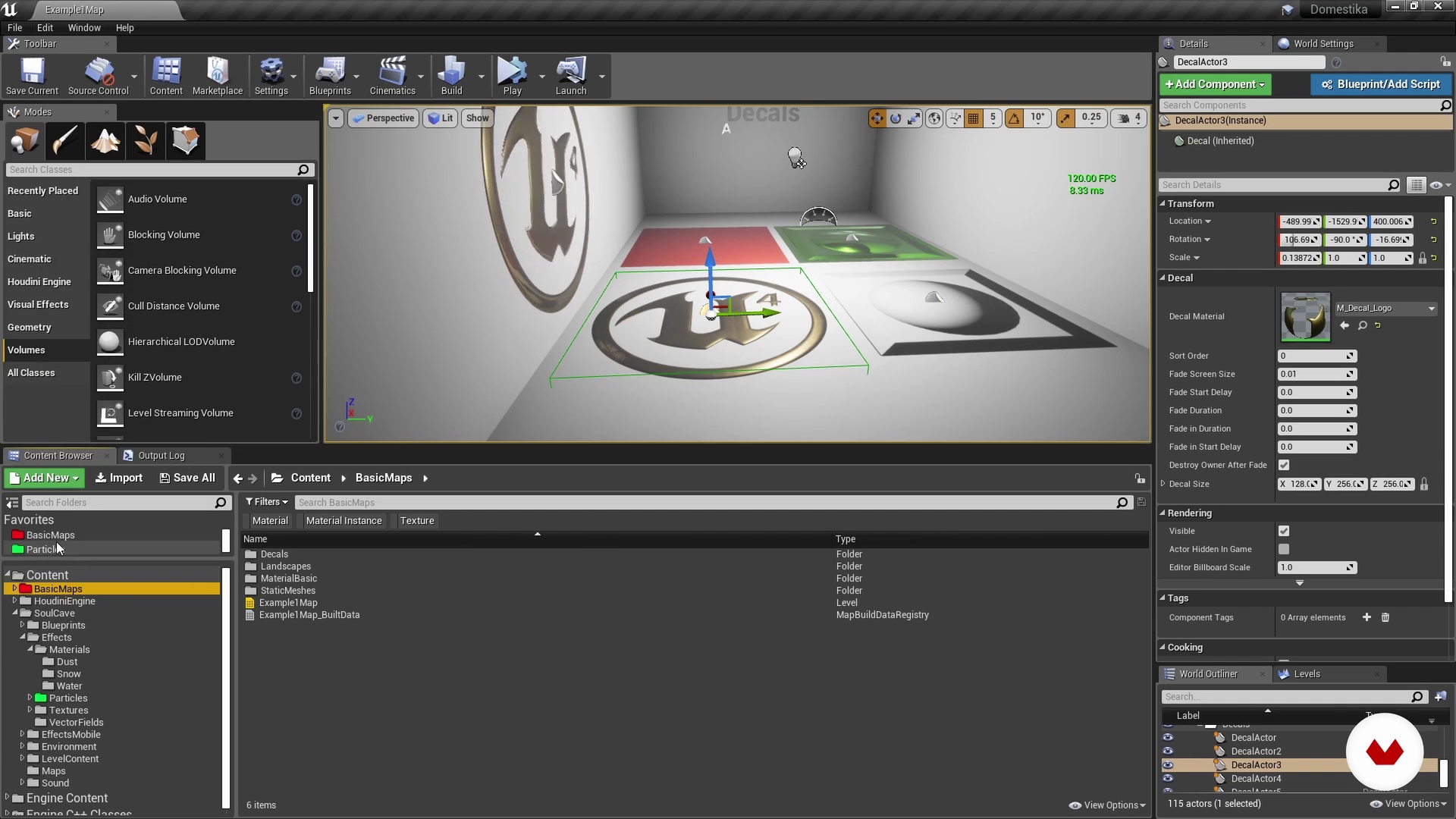Click Sort Order value field
The image size is (1456, 819).
click(1317, 356)
